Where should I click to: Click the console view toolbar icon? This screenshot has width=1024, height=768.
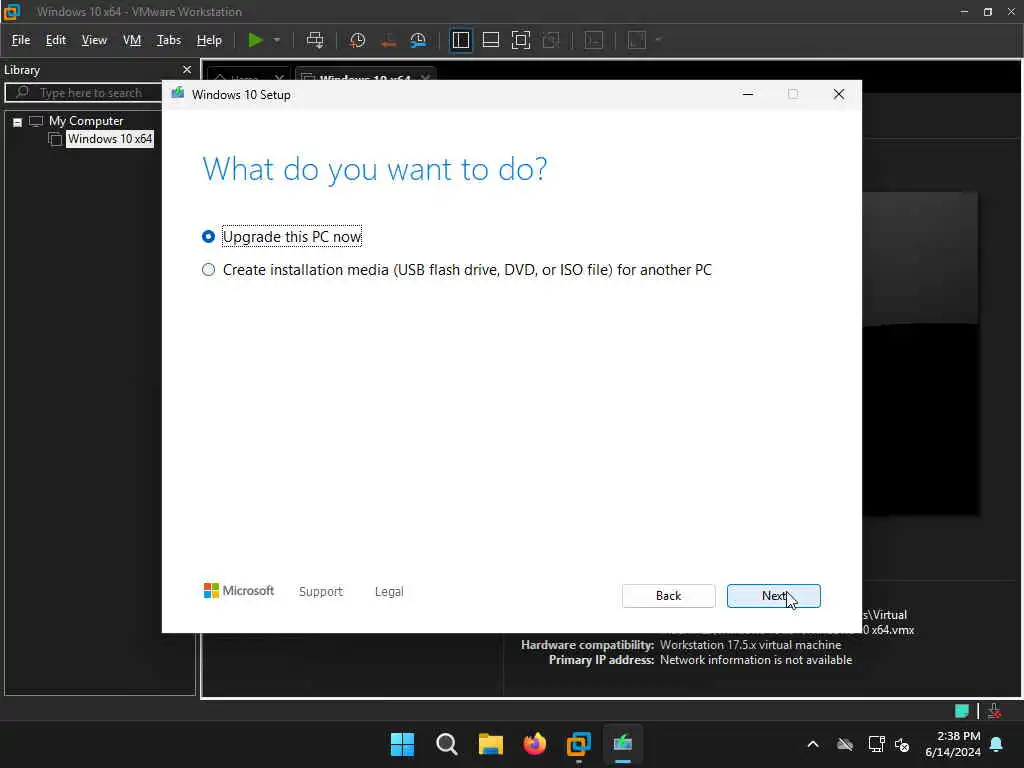(x=594, y=40)
